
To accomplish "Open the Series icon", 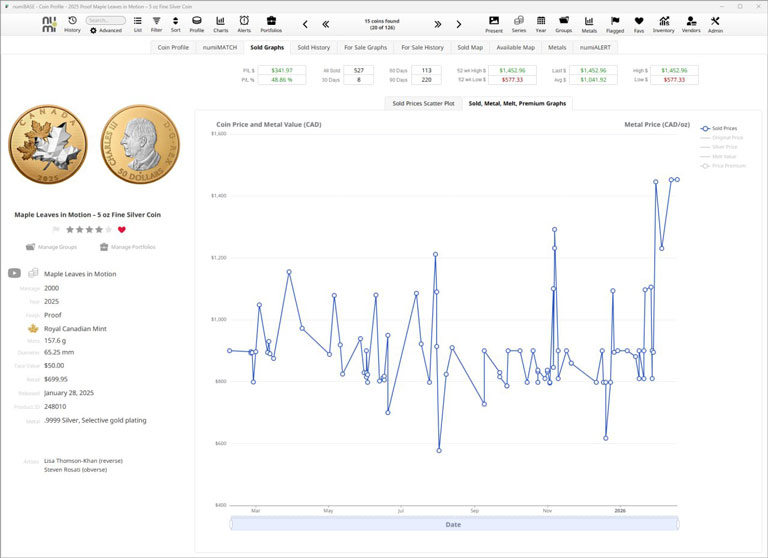I will (519, 24).
